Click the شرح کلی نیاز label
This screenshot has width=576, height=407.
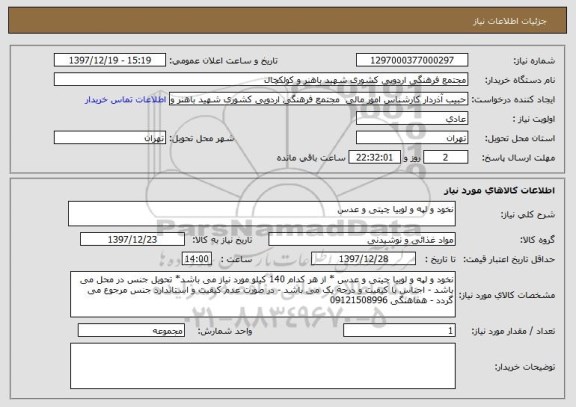(x=528, y=215)
